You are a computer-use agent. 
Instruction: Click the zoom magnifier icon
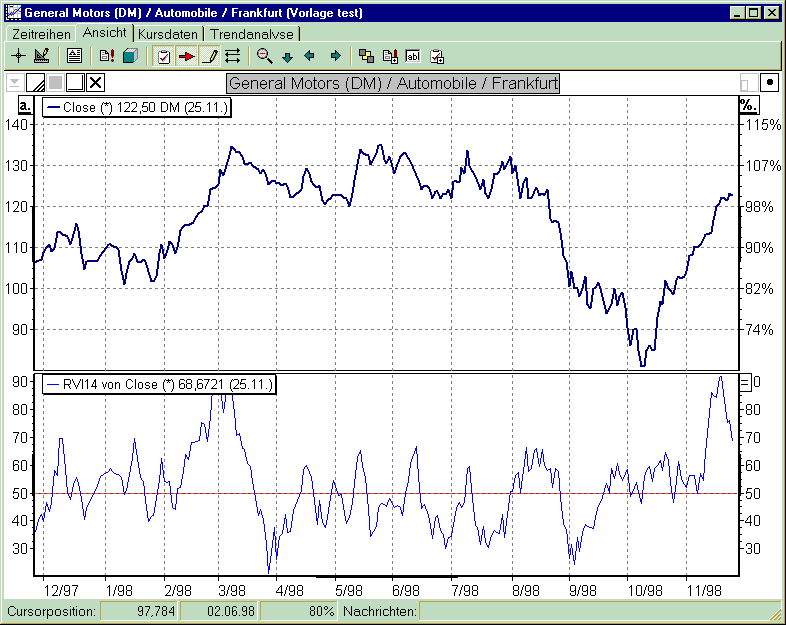[264, 56]
